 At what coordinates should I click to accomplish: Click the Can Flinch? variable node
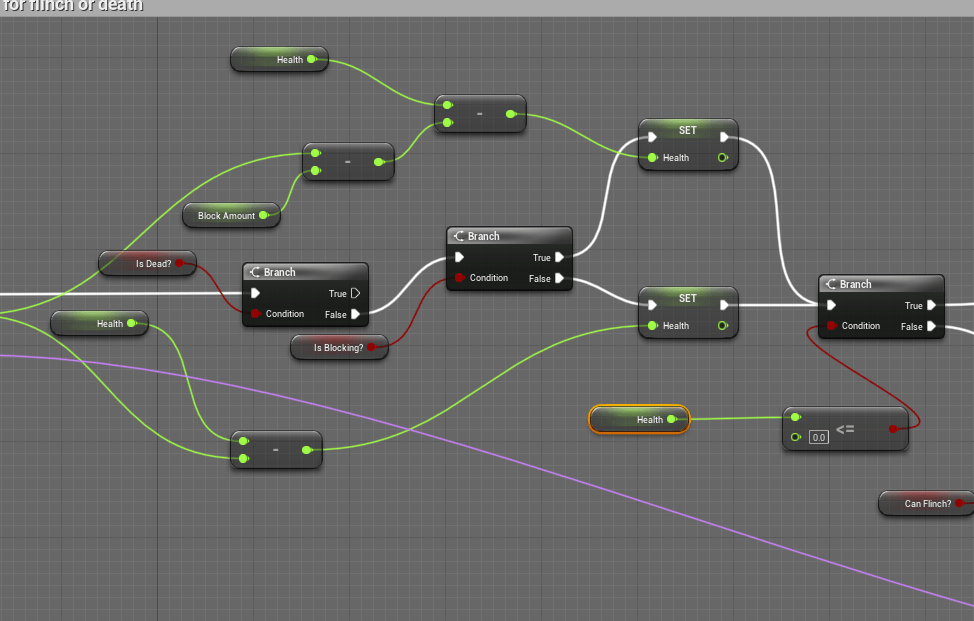[x=920, y=503]
